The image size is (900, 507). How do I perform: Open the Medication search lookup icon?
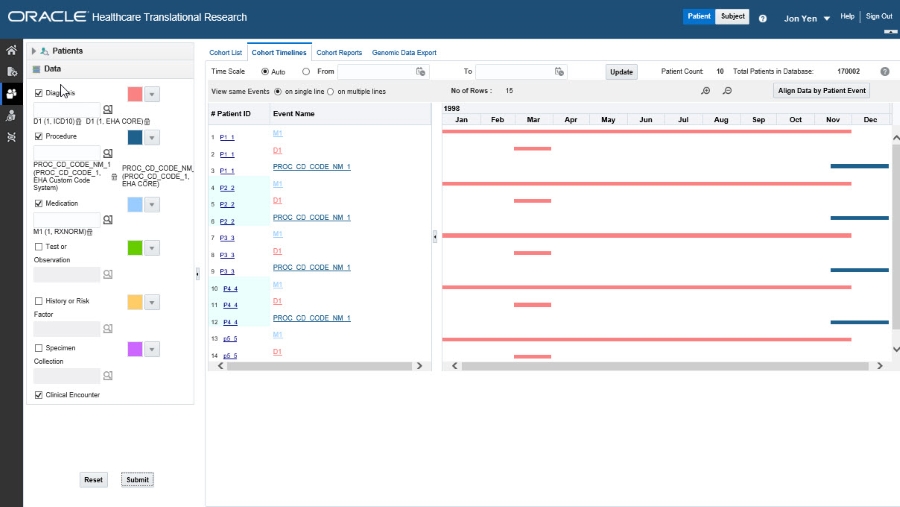click(108, 220)
